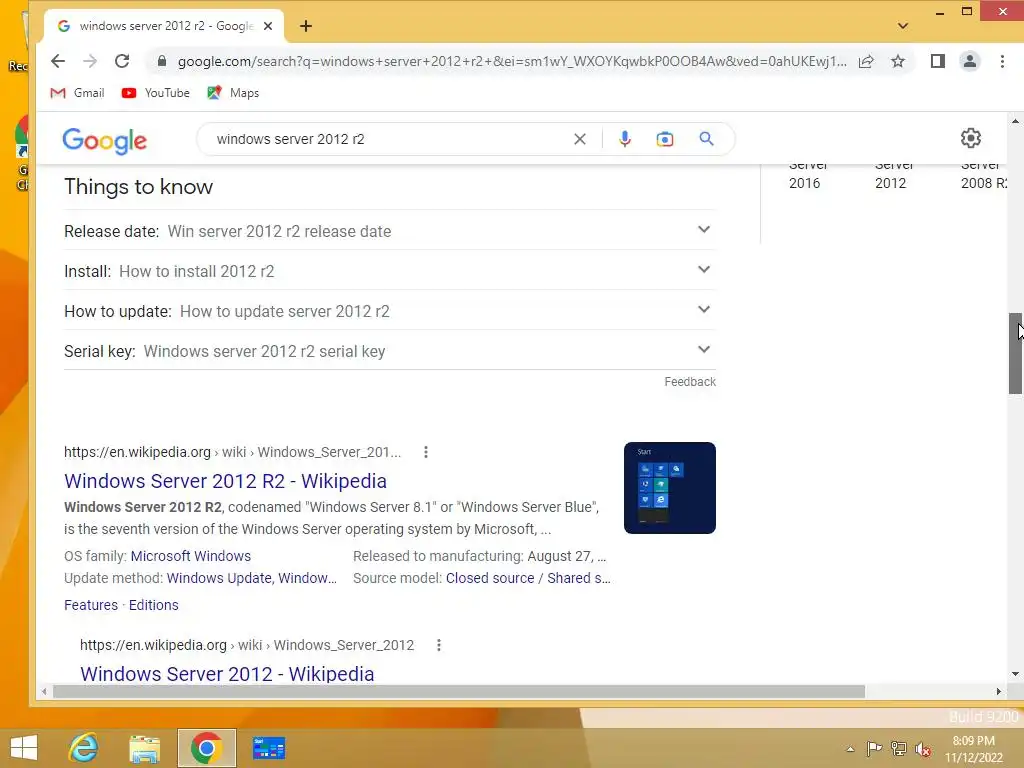This screenshot has width=1024, height=768.
Task: Expand the How to update row
Action: [x=390, y=311]
